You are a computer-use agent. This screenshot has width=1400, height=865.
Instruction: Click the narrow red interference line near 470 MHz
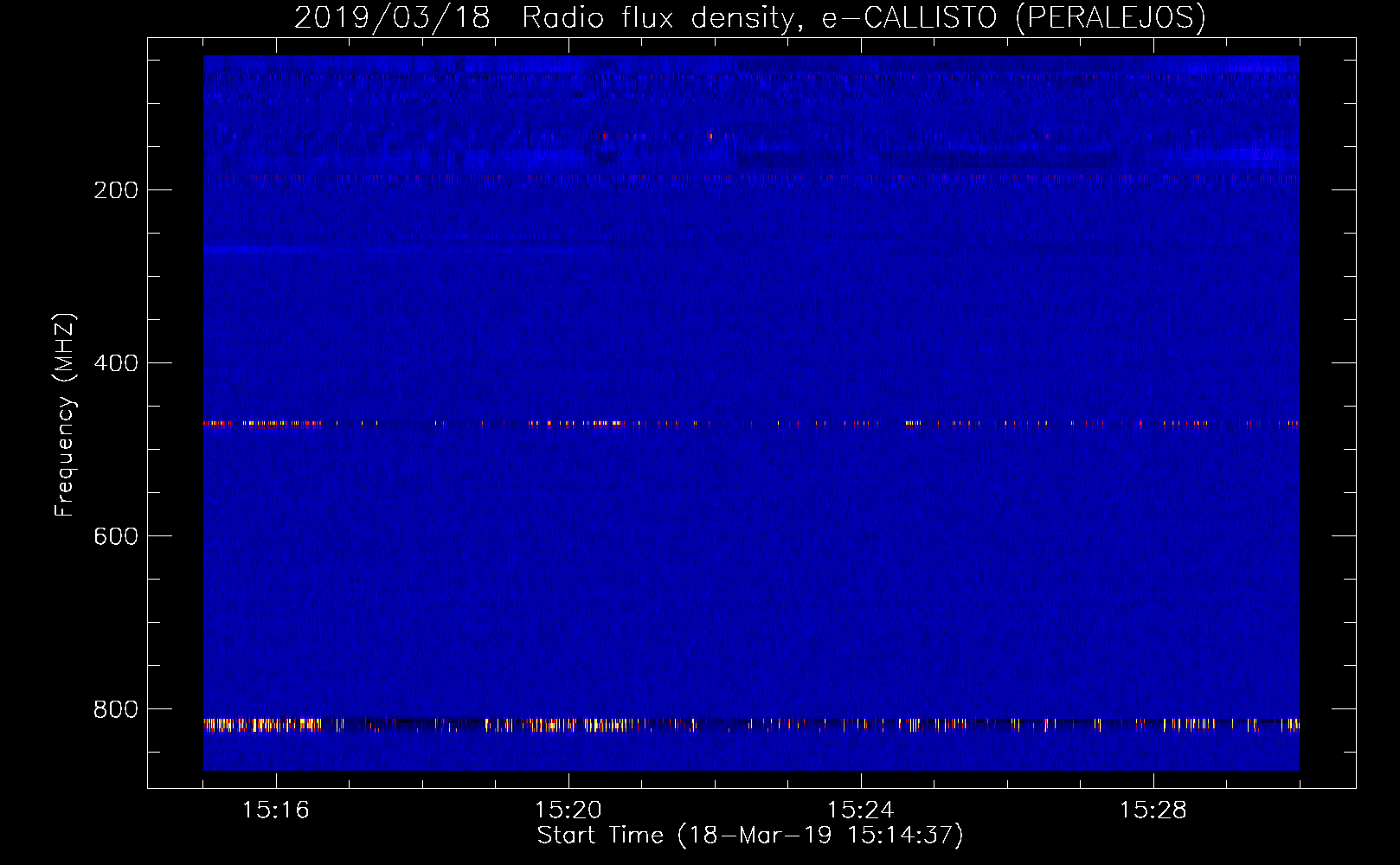tap(751, 424)
